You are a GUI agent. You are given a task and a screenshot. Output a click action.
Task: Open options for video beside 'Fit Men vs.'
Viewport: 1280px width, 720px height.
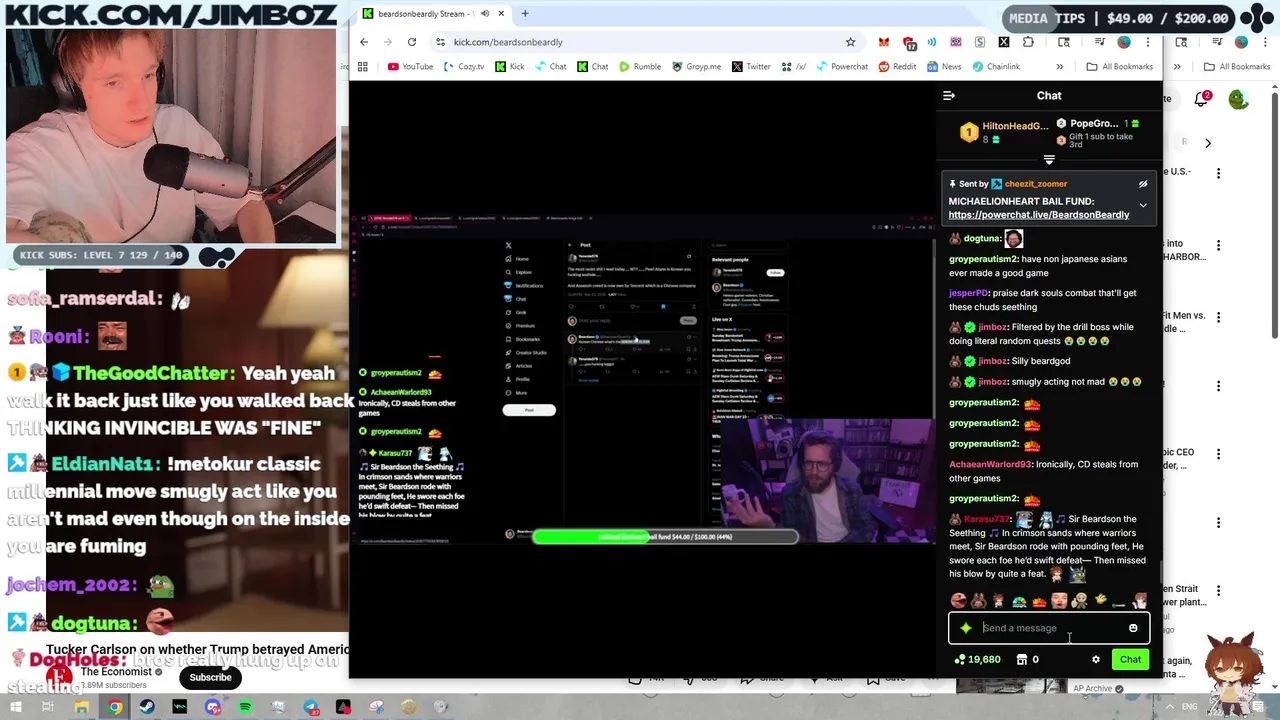point(1218,316)
